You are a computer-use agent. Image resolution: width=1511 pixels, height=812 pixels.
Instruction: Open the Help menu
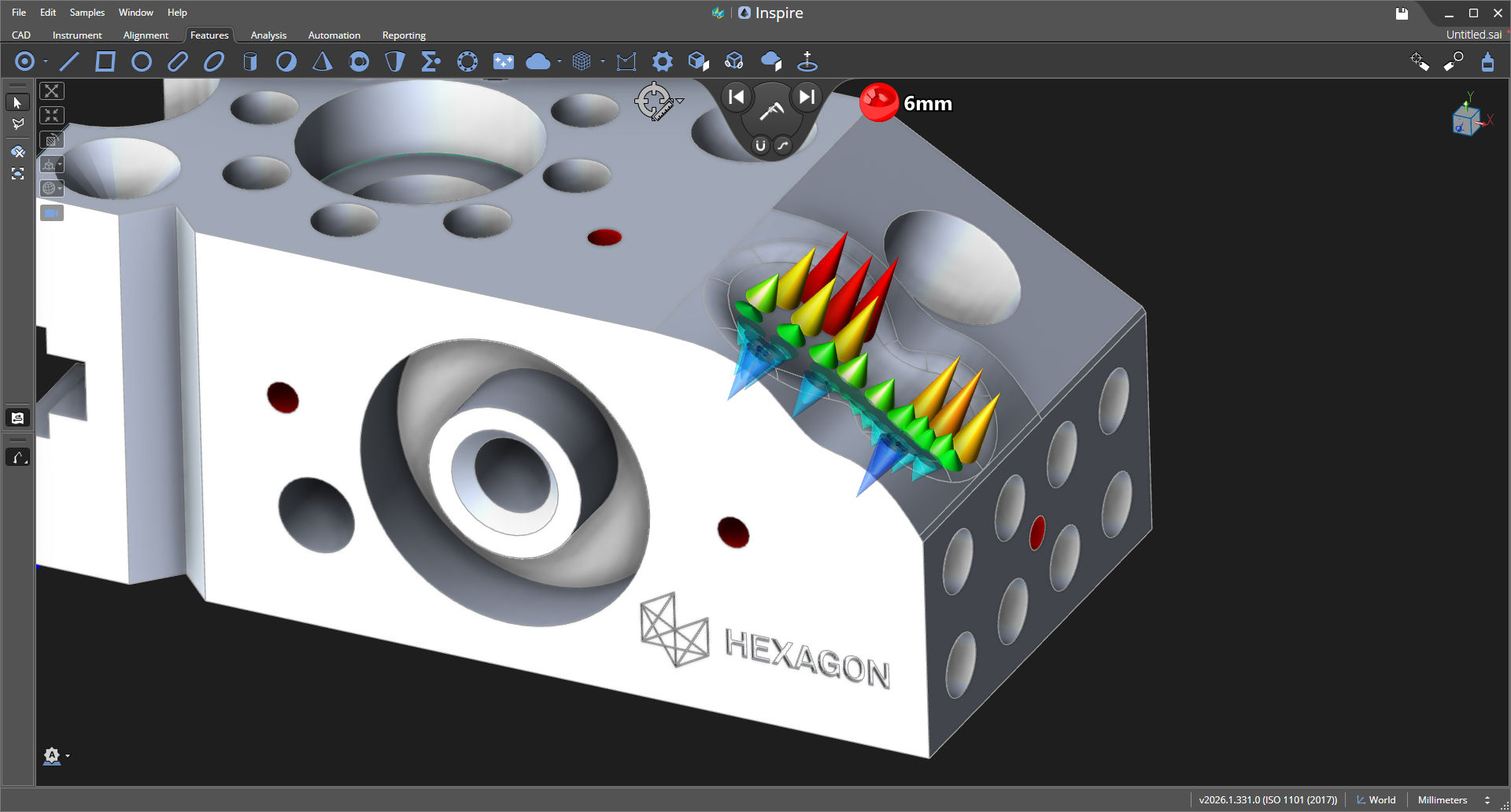(x=177, y=13)
